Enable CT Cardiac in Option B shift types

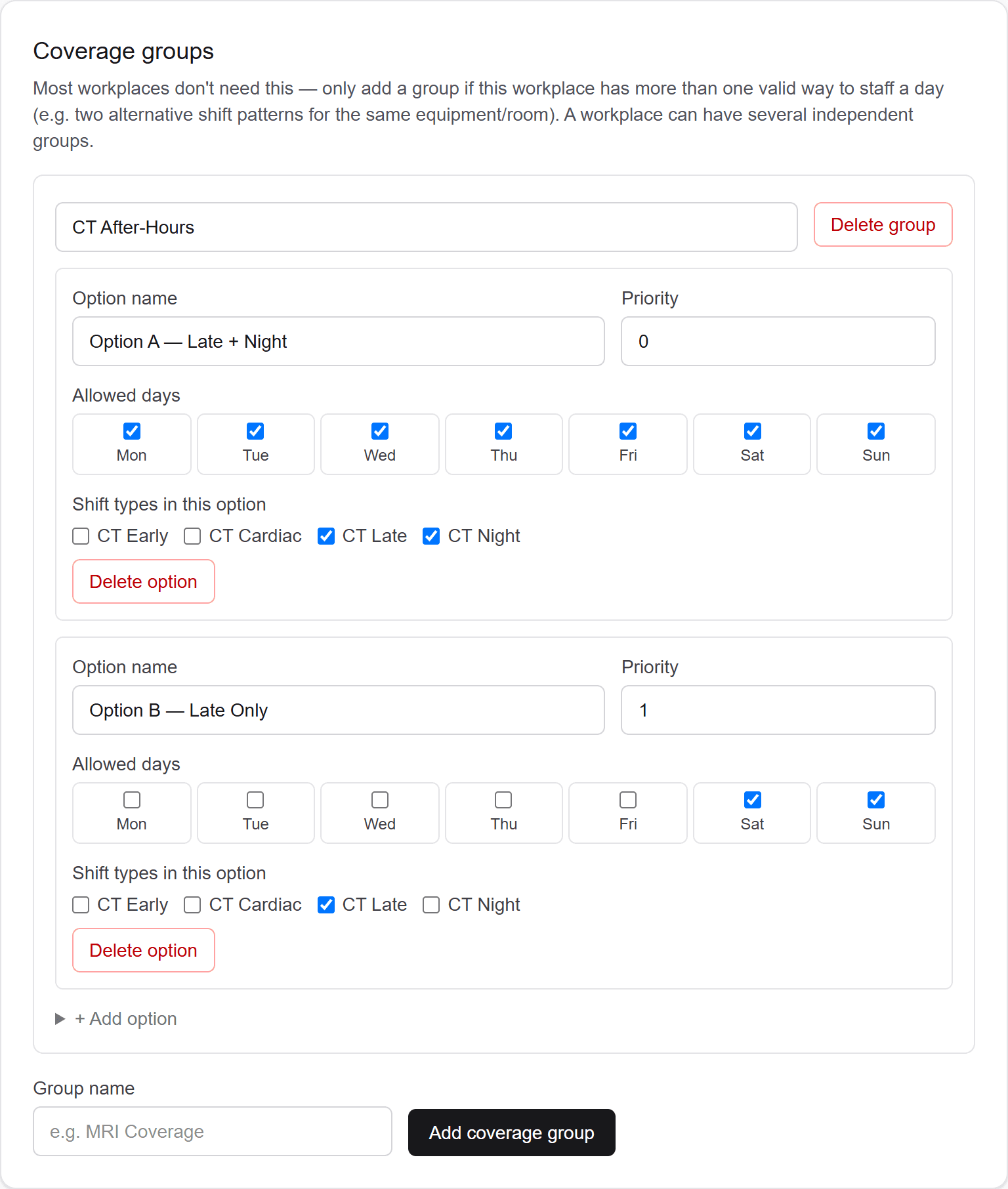[x=192, y=905]
